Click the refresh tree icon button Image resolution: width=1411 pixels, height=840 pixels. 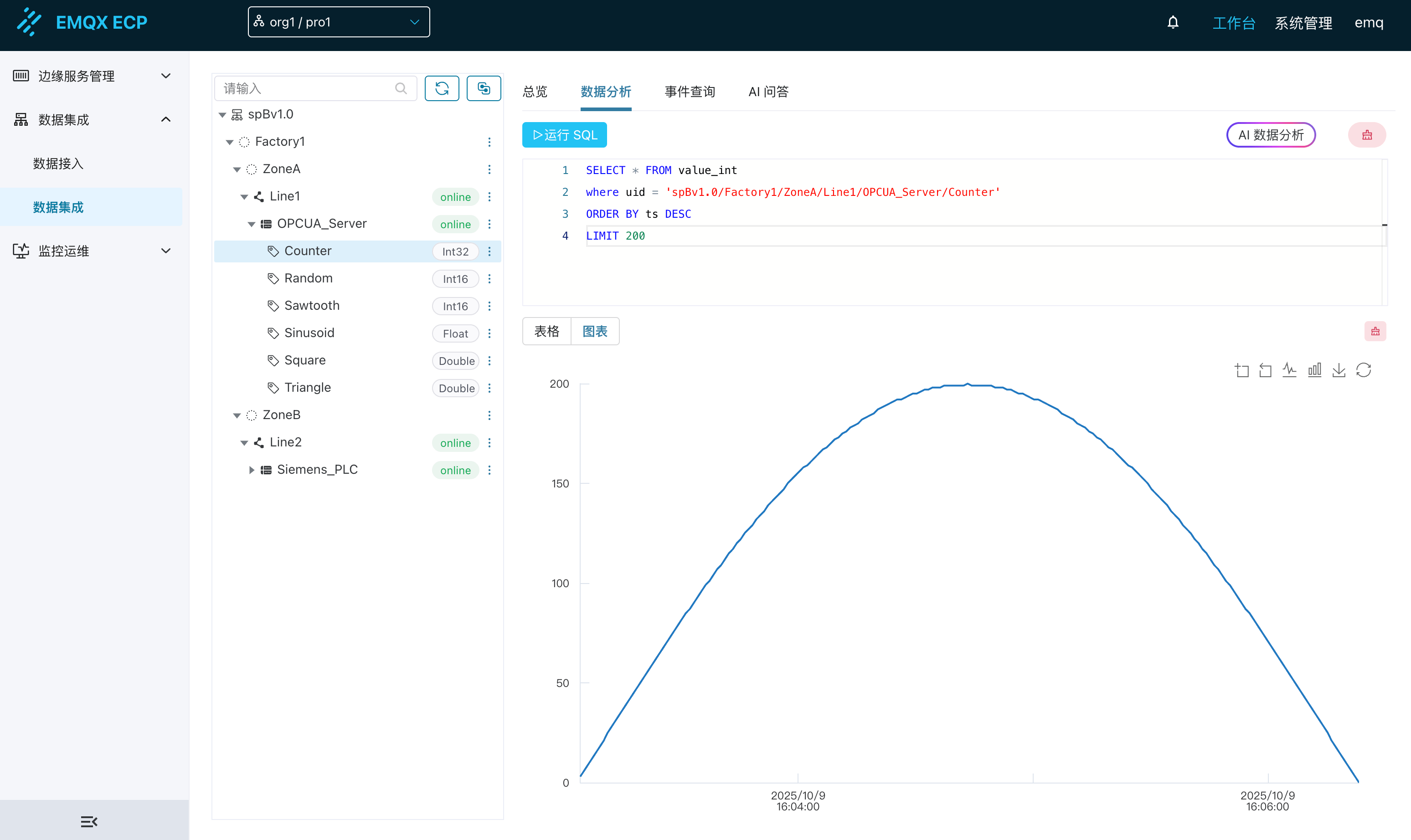pos(442,88)
